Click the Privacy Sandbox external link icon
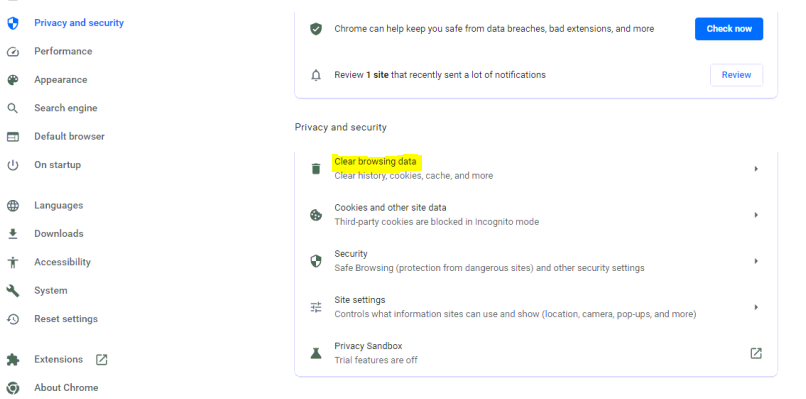 click(756, 353)
